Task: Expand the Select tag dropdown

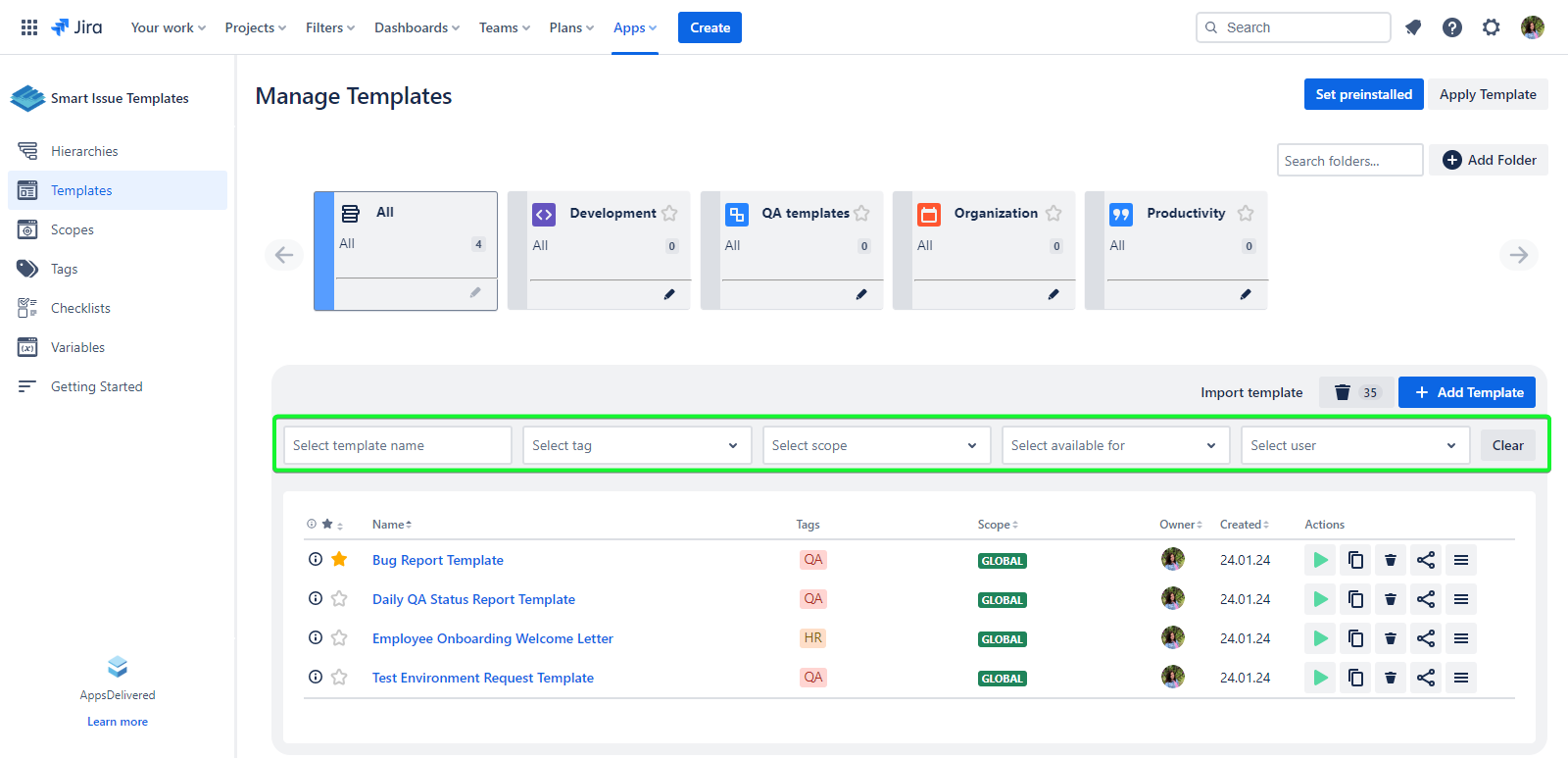Action: pyautogui.click(x=637, y=445)
